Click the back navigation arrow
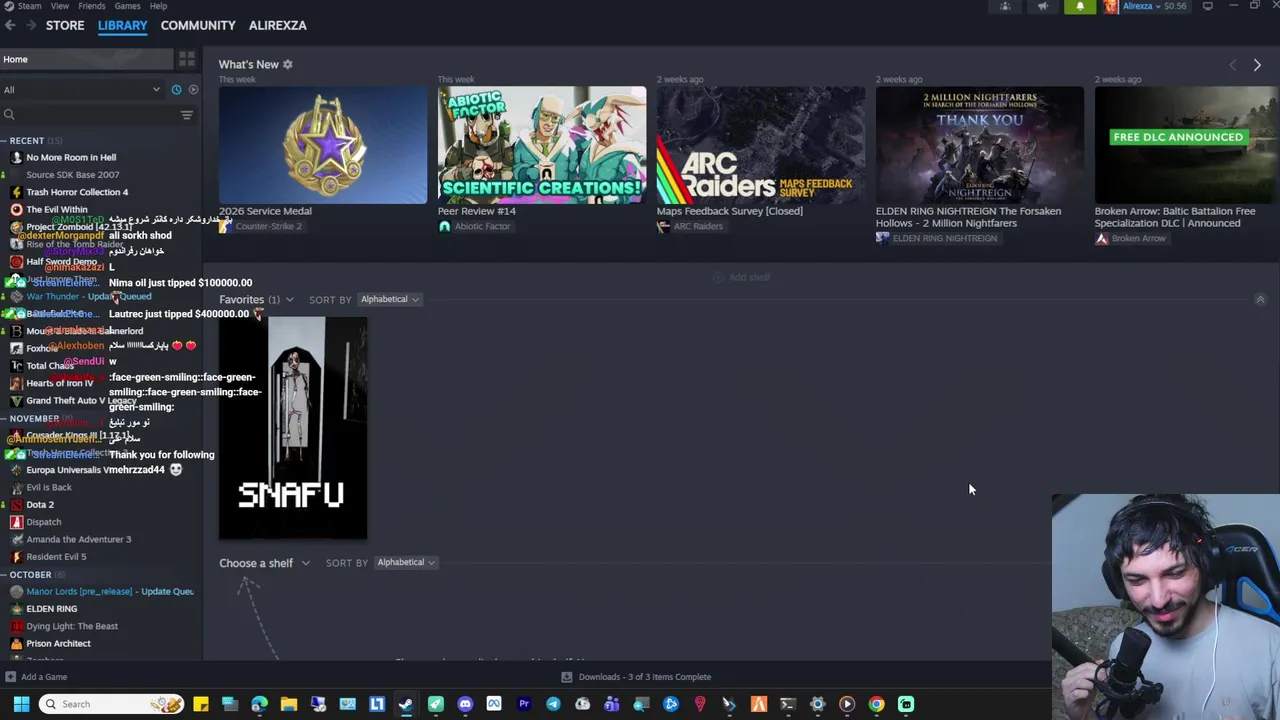The width and height of the screenshot is (1280, 720). [10, 25]
